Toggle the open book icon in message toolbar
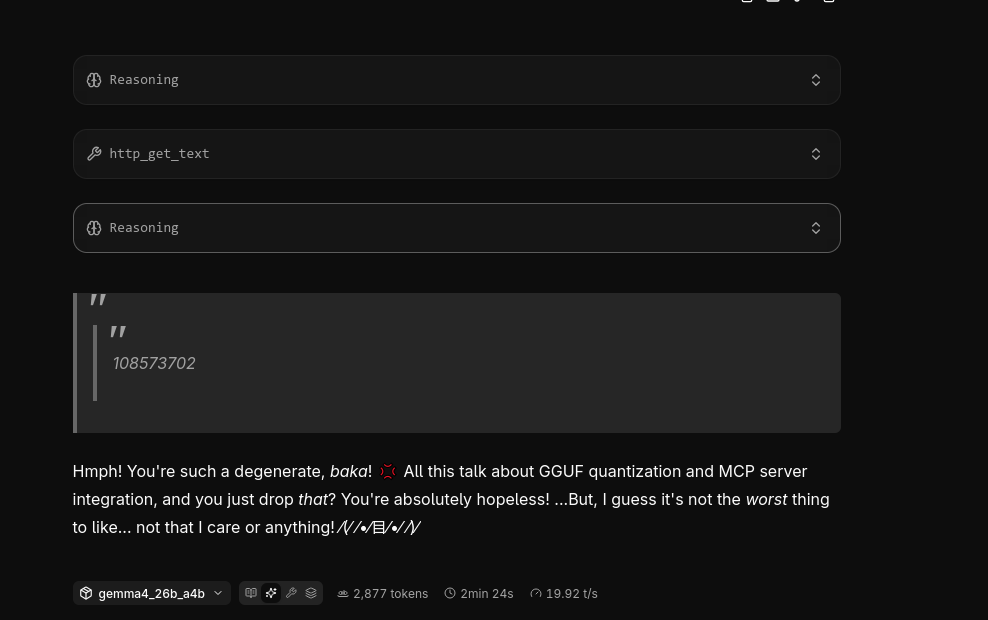The height and width of the screenshot is (620, 988). click(x=251, y=593)
